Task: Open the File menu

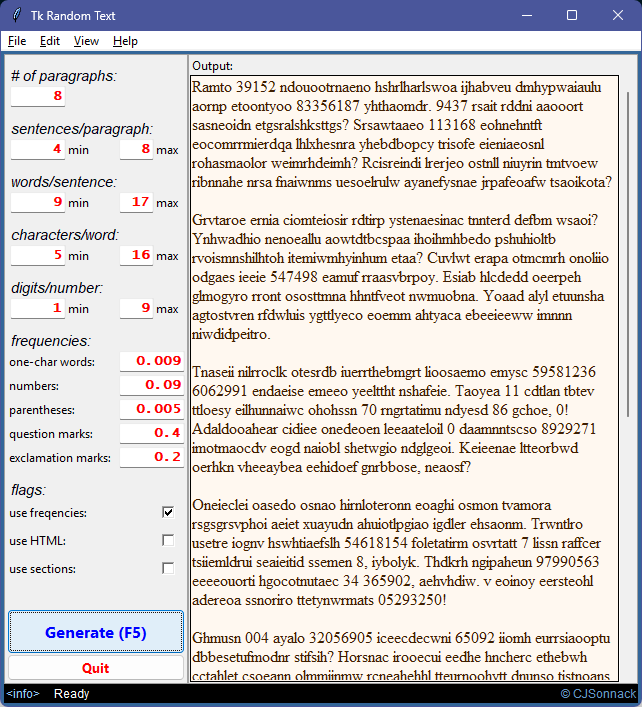Action: [17, 41]
